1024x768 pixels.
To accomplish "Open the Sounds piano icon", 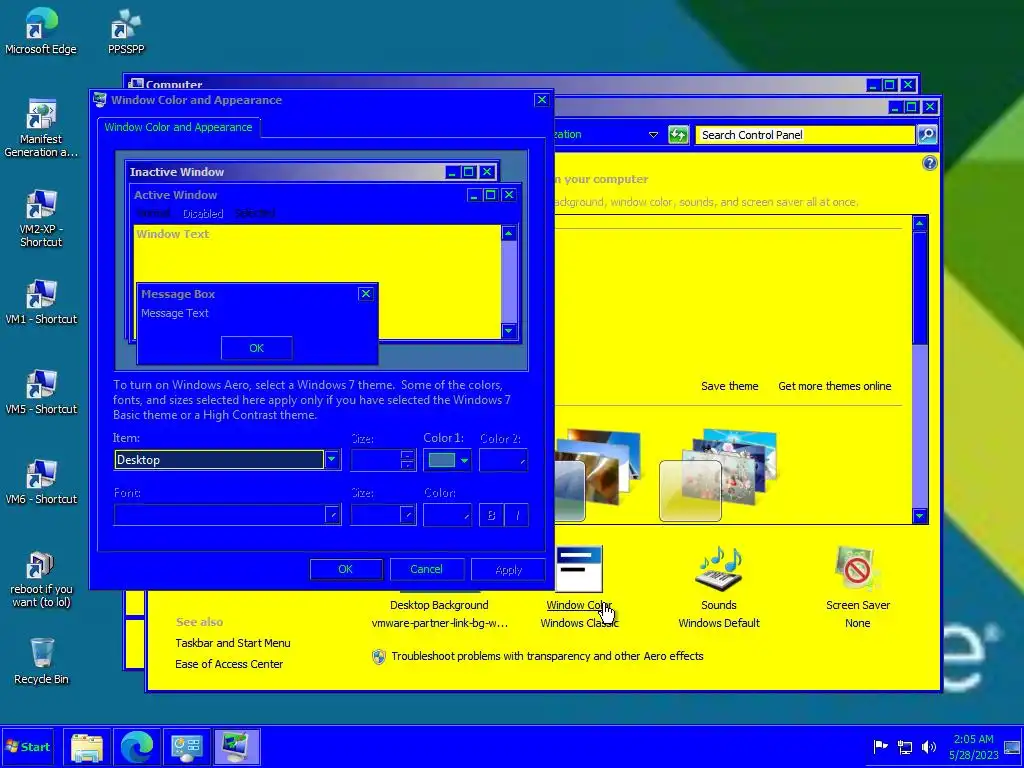I will coord(718,569).
